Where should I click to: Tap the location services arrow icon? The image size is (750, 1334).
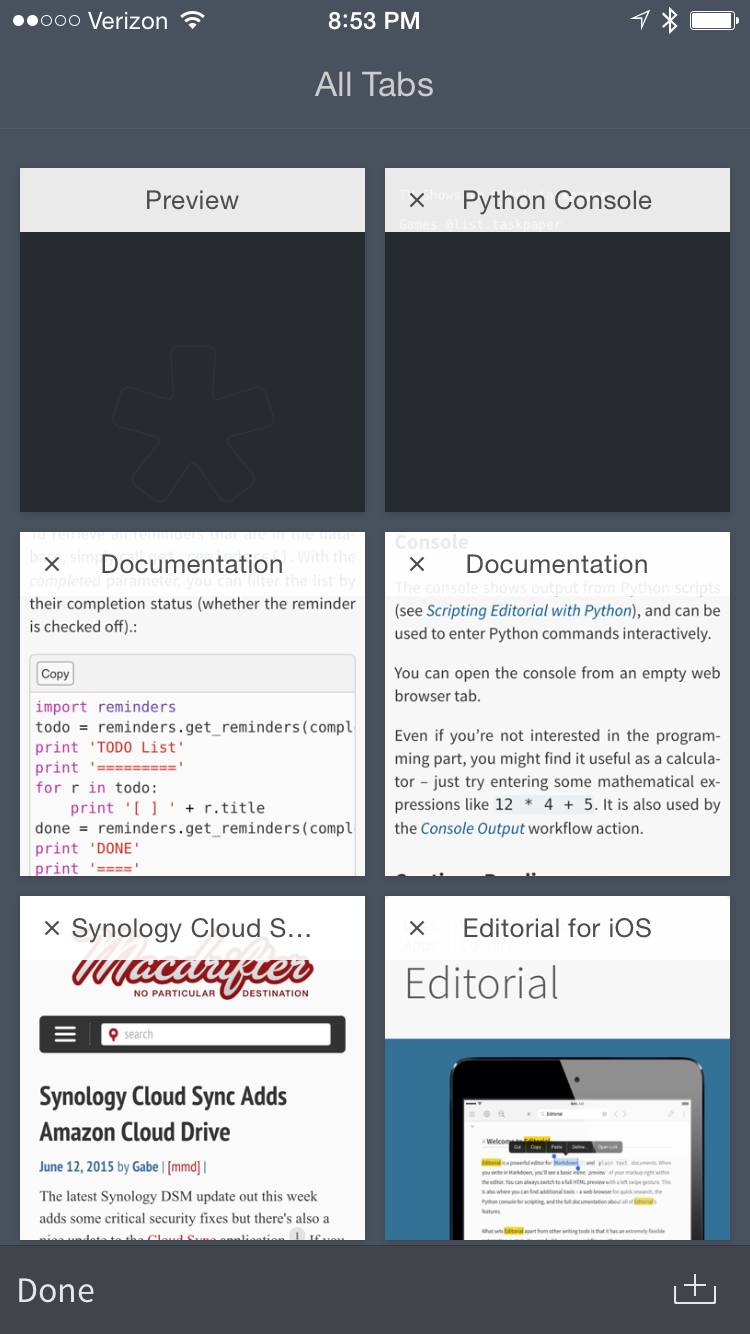point(640,20)
